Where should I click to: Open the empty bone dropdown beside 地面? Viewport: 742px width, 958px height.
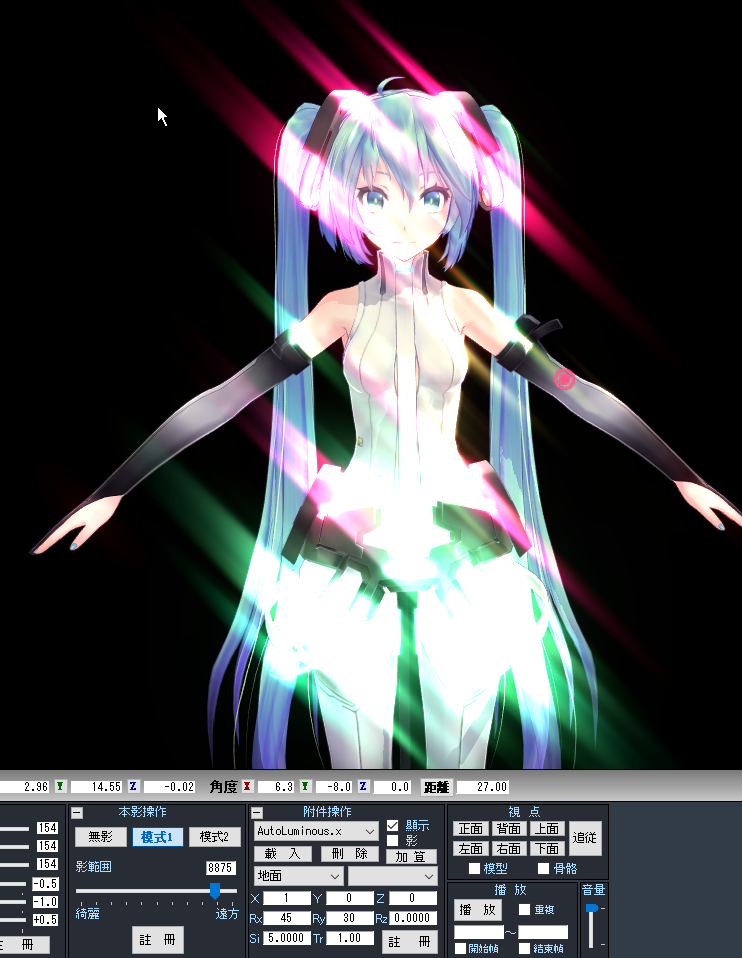[x=392, y=876]
